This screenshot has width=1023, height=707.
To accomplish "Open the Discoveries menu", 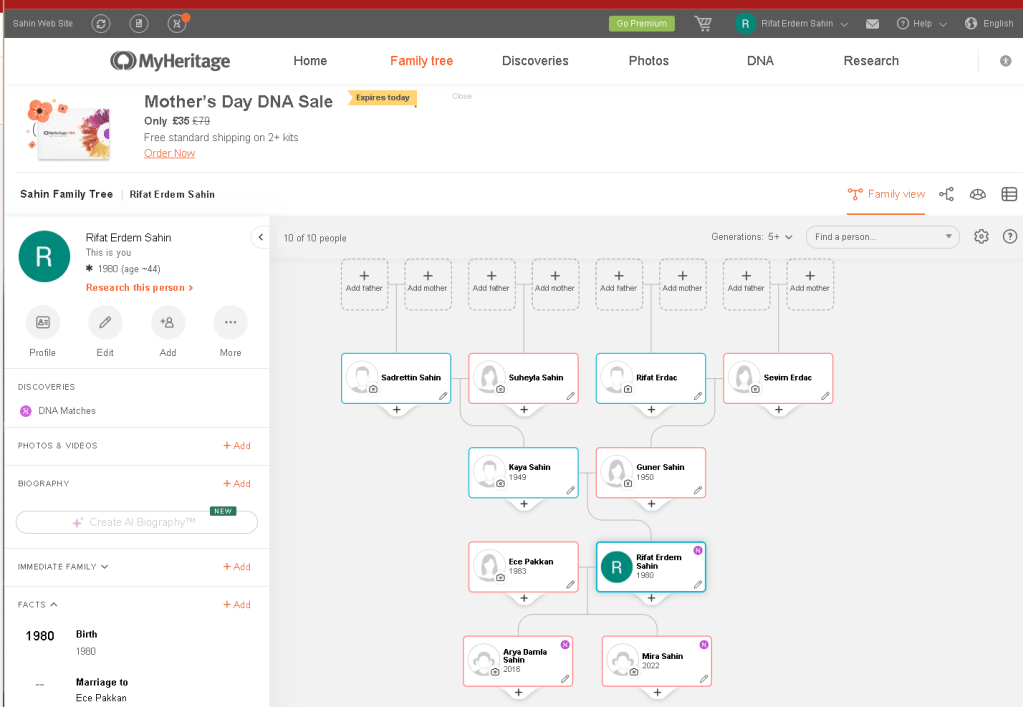I will (535, 61).
